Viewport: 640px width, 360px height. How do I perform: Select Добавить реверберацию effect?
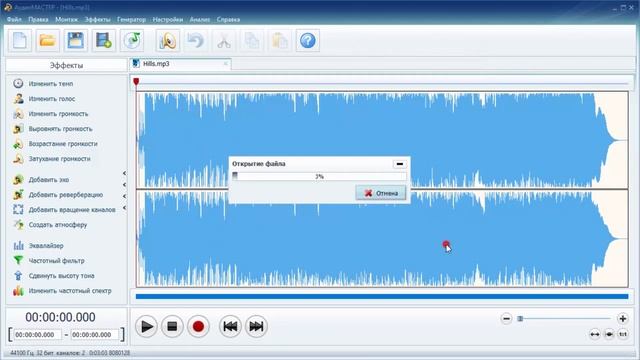pyautogui.click(x=58, y=195)
